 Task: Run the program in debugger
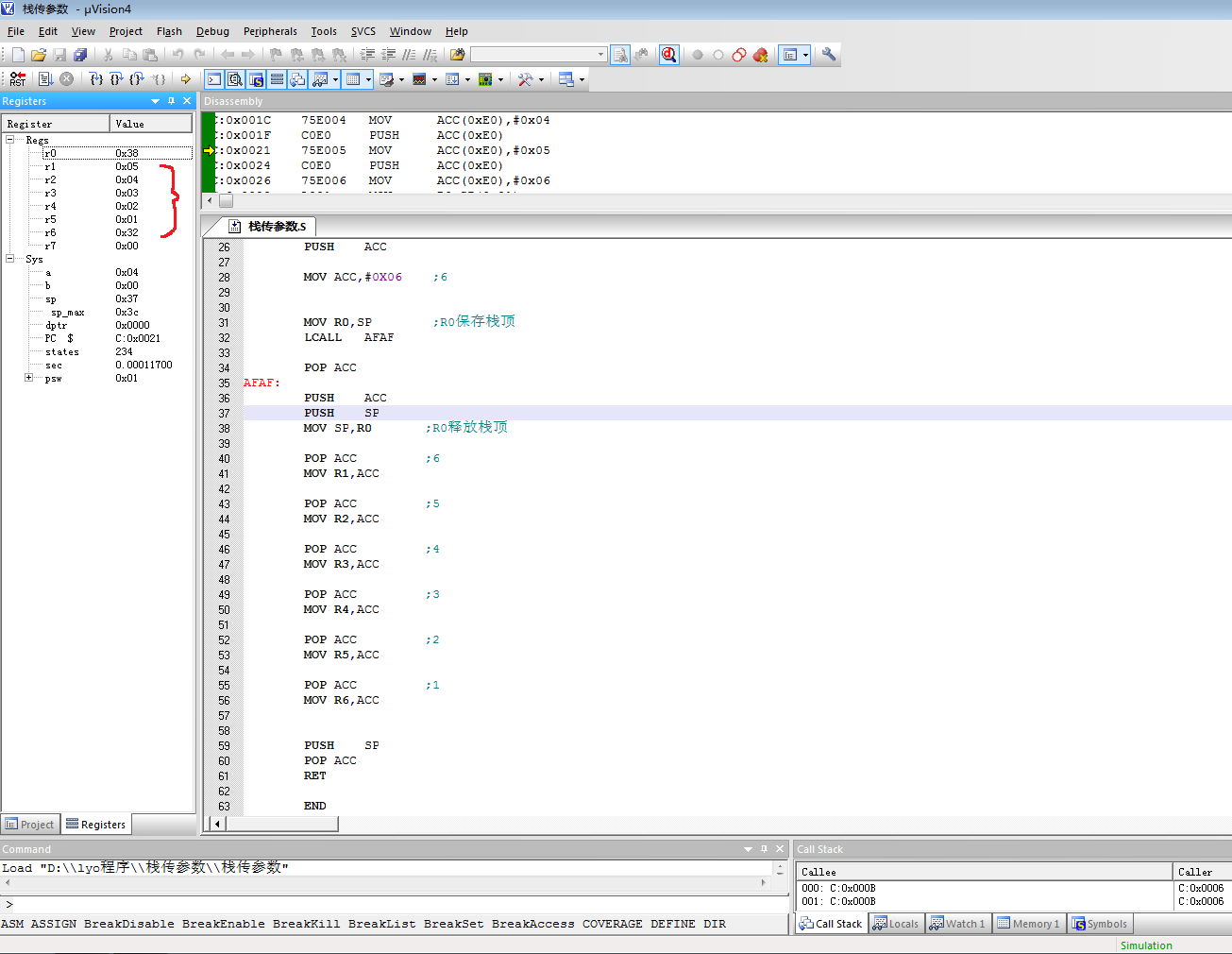[x=45, y=79]
